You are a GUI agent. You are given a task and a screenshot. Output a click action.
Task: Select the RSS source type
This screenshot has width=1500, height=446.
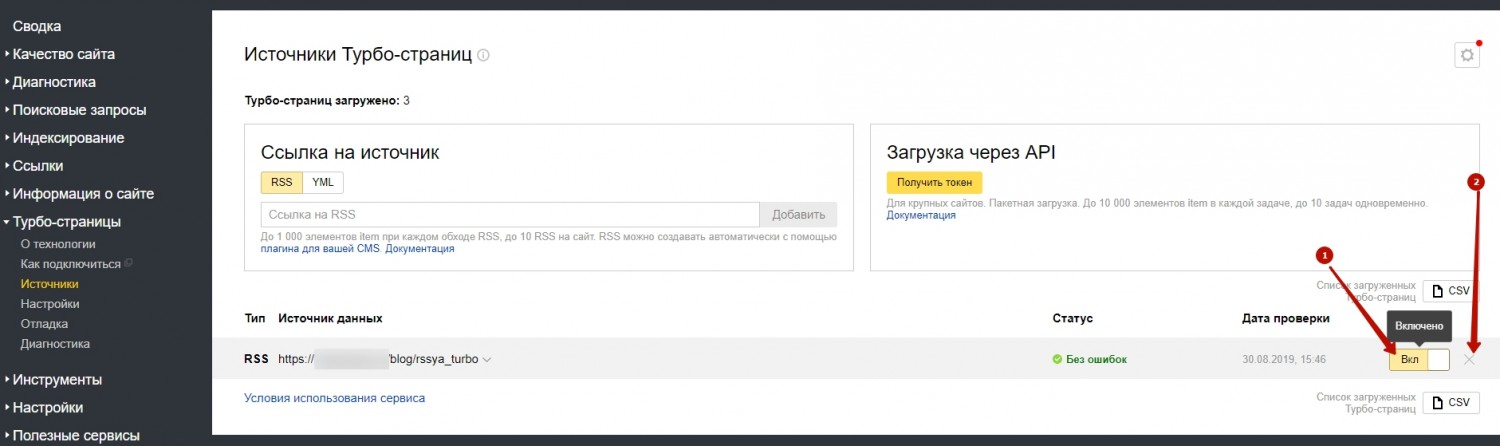point(281,183)
